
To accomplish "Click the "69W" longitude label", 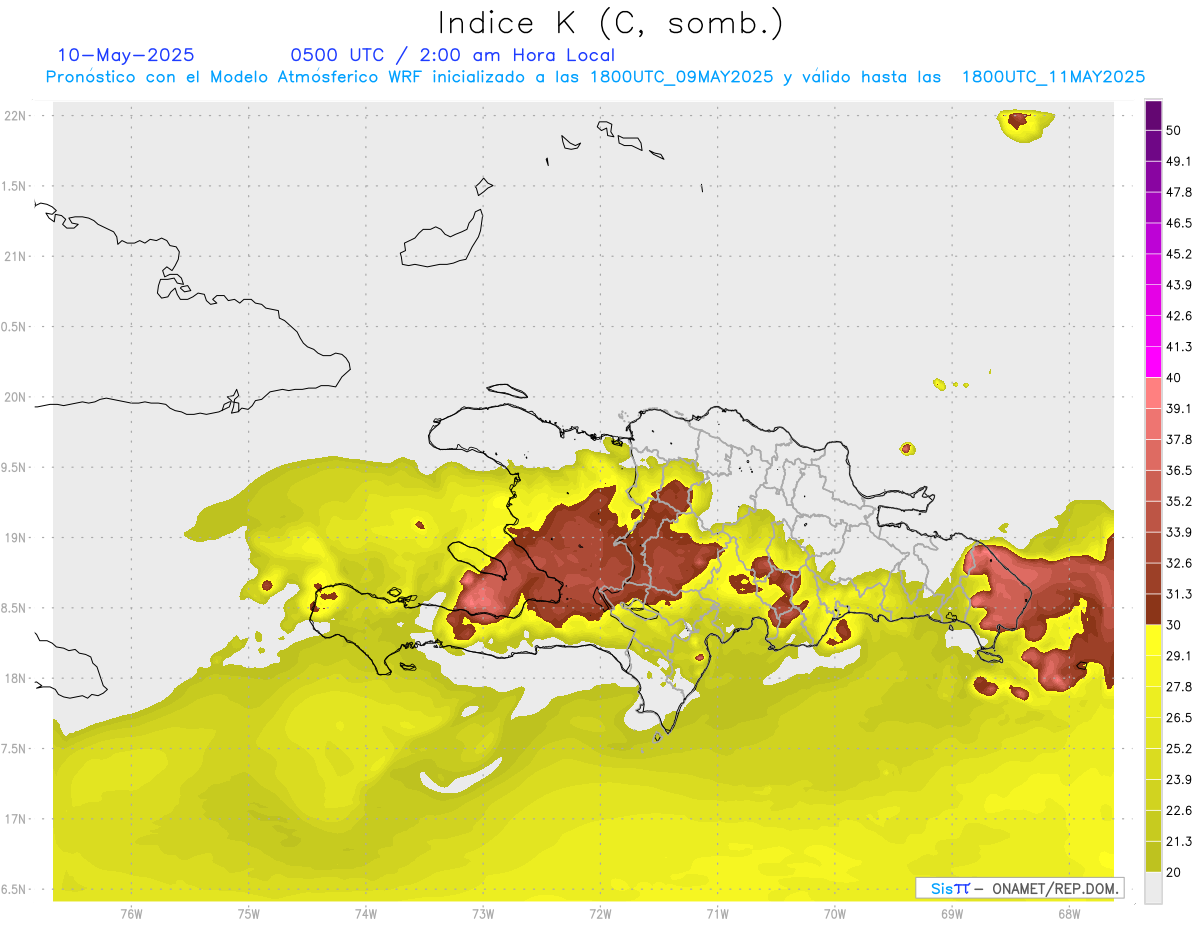I will click(x=952, y=914).
